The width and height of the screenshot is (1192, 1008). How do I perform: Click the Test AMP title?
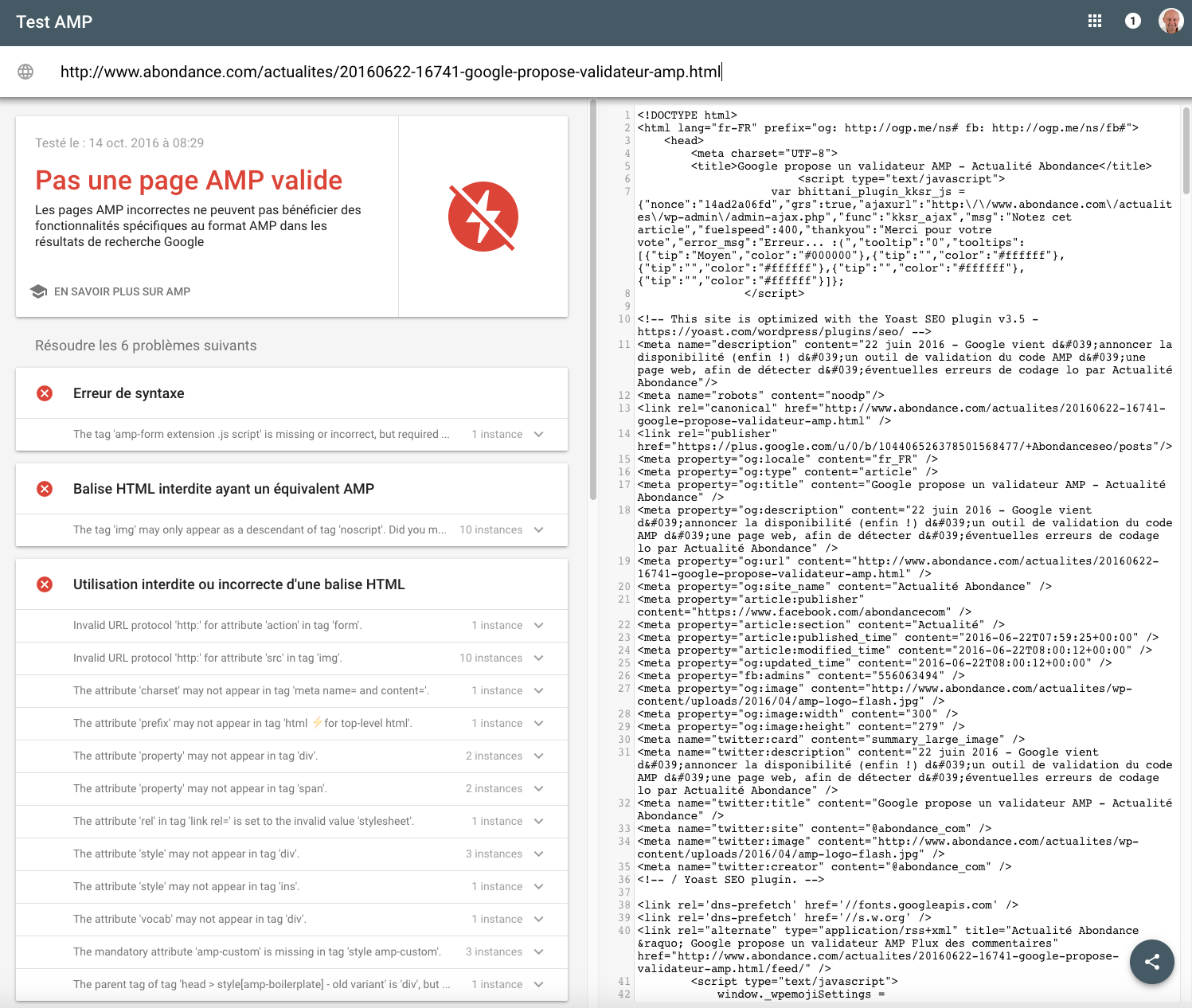(54, 21)
